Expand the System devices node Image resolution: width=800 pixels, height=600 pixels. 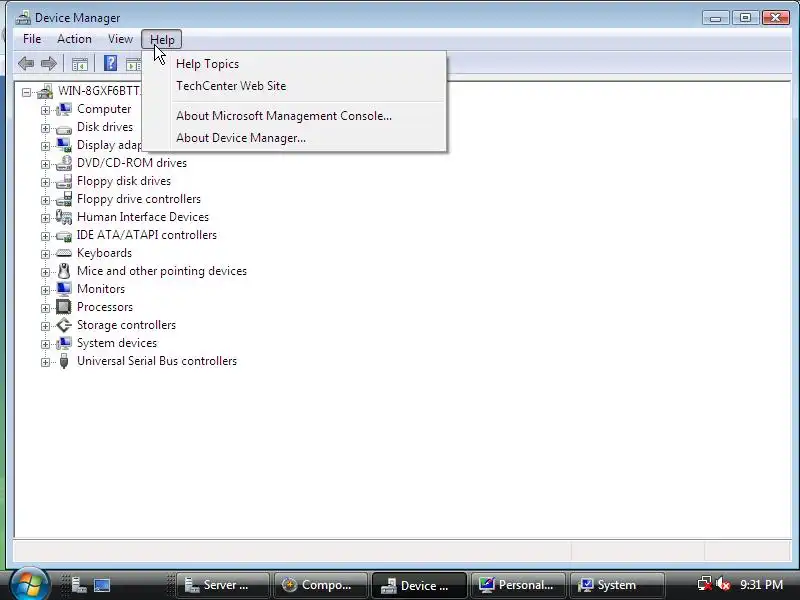45,344
